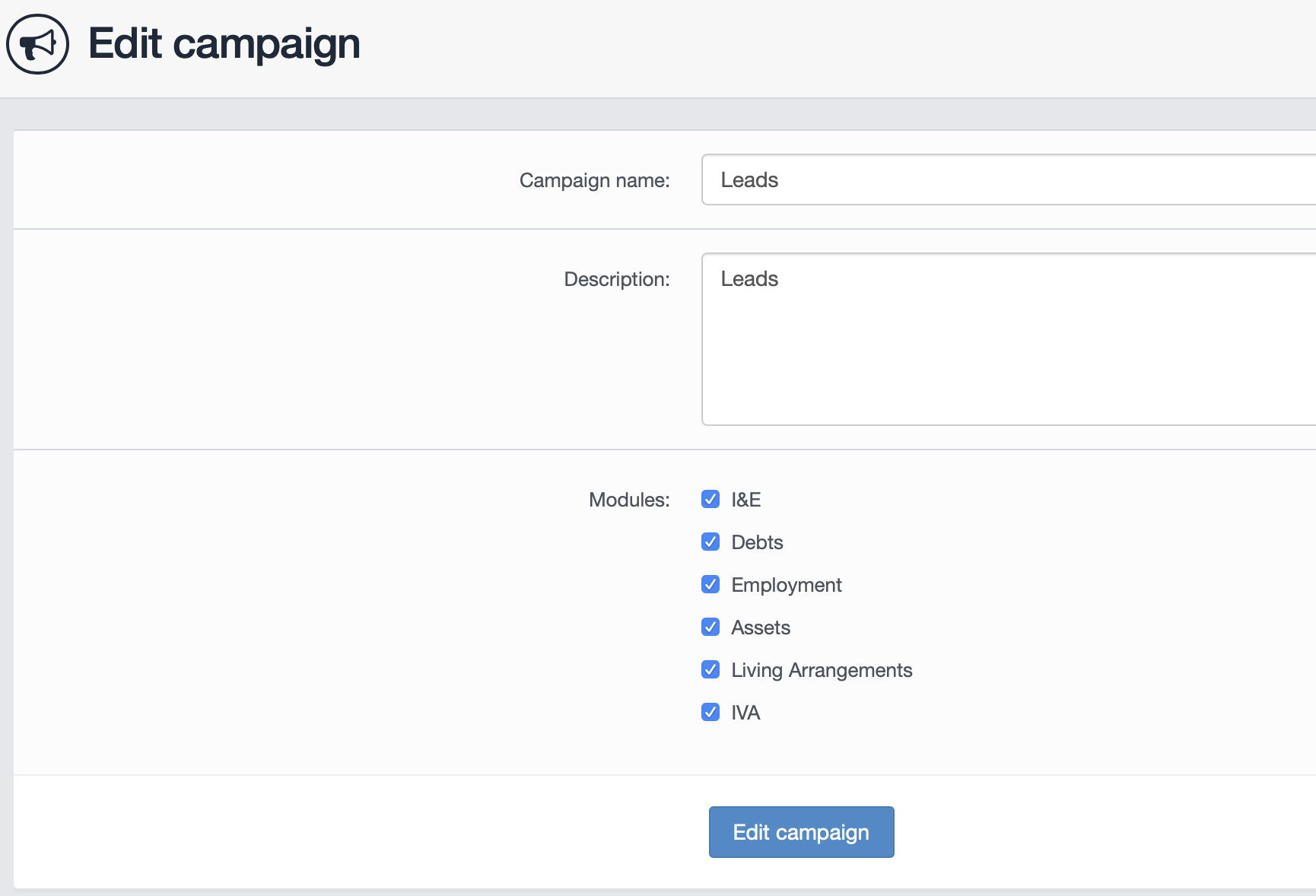Click the Edit campaign page heading
This screenshot has height=896, width=1316.
(224, 44)
